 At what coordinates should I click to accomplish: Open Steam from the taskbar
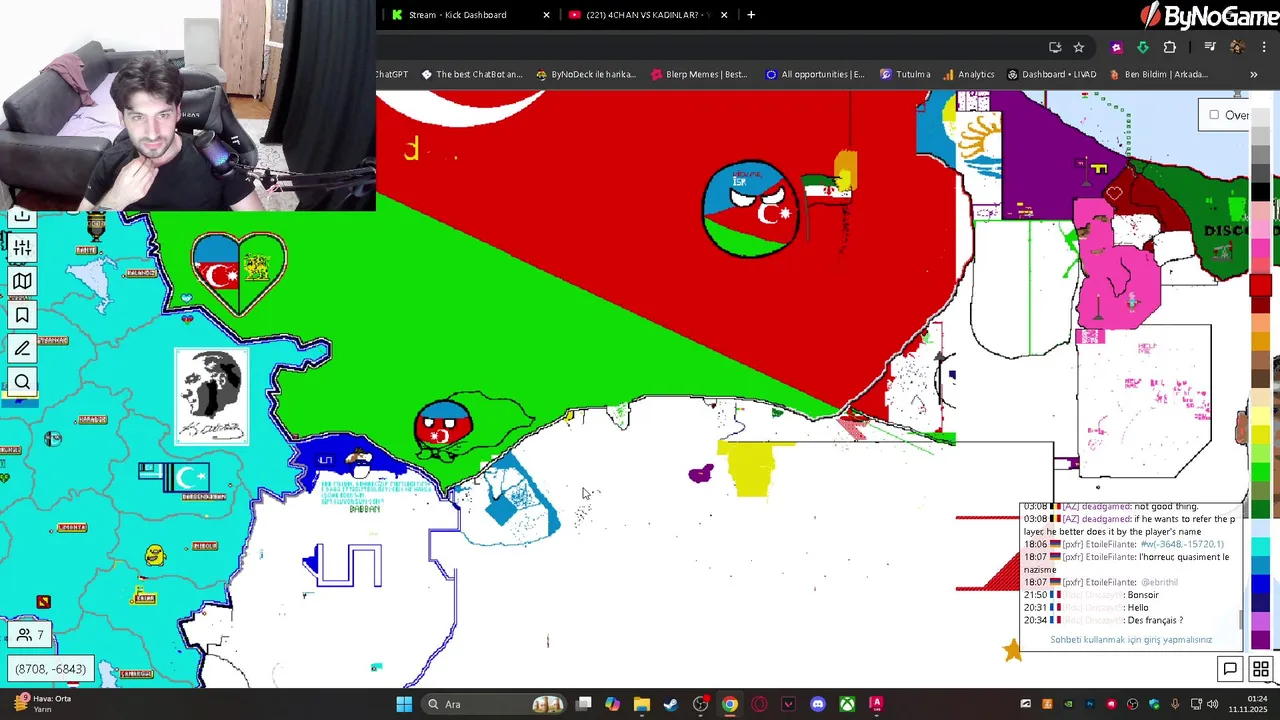[671, 704]
